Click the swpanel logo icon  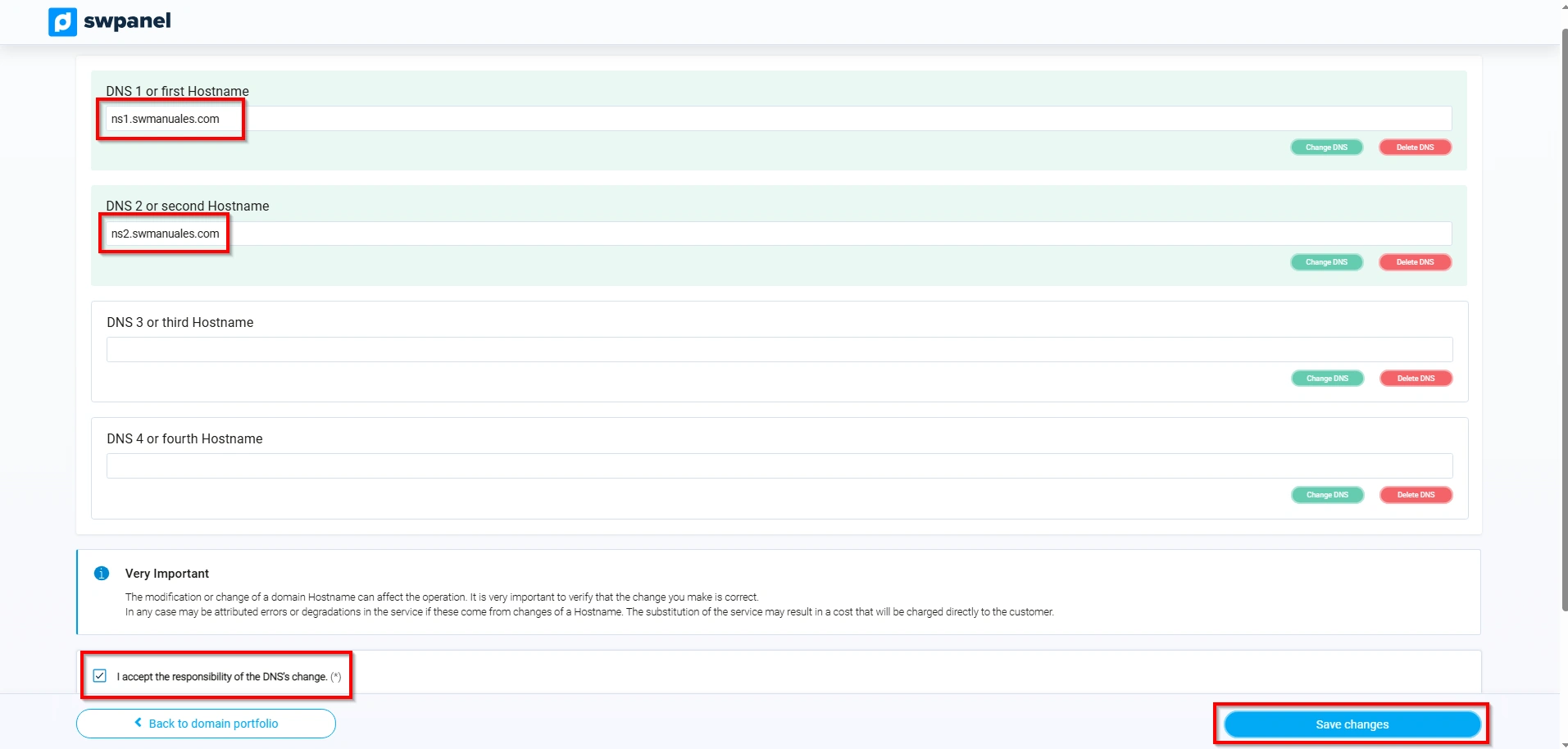pyautogui.click(x=62, y=22)
